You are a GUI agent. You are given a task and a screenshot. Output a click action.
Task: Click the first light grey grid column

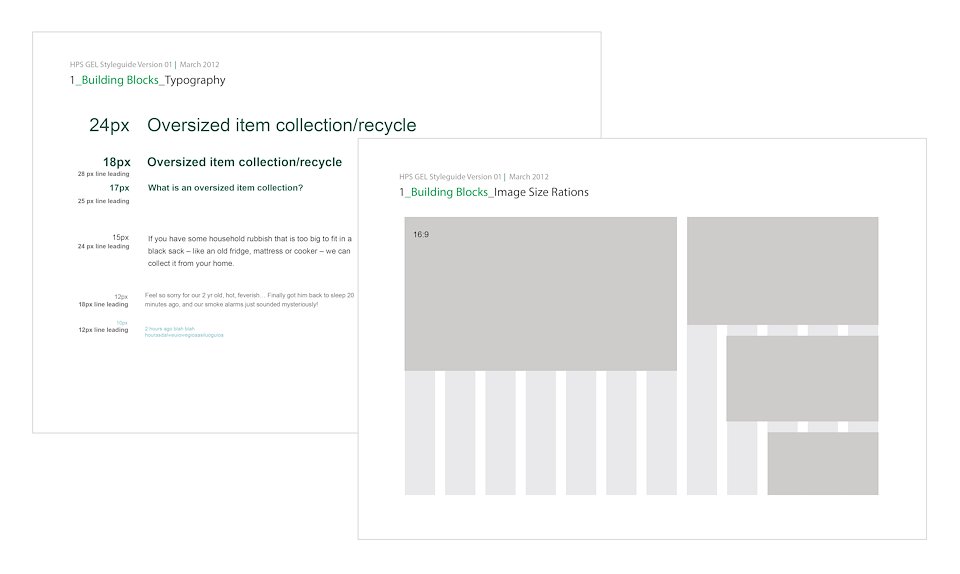coord(420,433)
